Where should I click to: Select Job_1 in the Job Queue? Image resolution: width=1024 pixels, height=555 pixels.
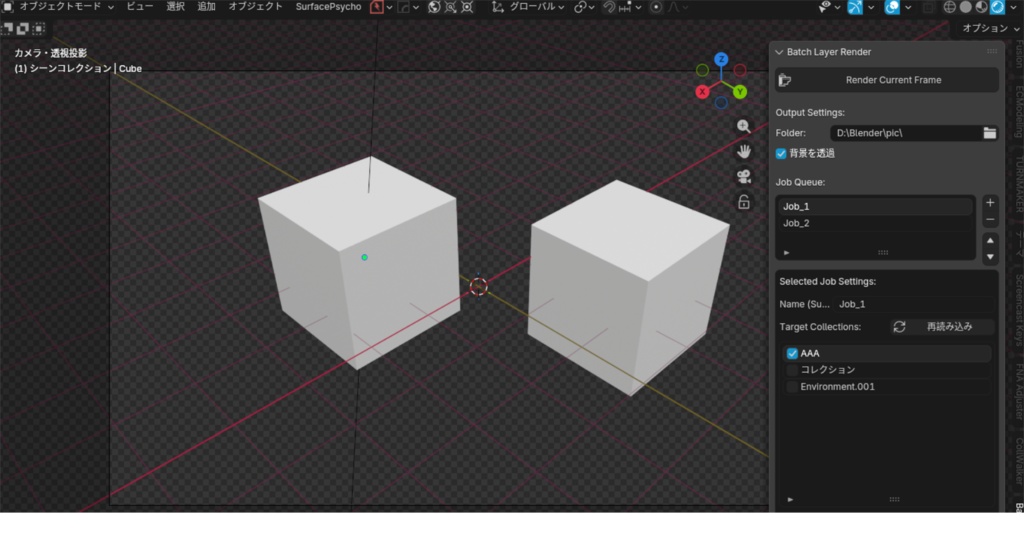coord(875,206)
